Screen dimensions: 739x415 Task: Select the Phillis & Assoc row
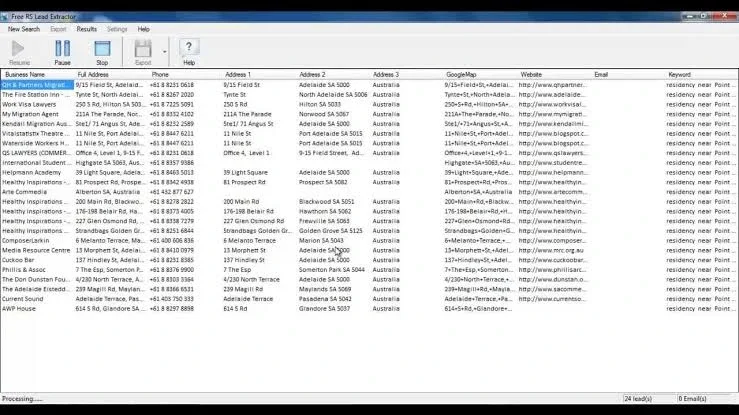(x=369, y=270)
